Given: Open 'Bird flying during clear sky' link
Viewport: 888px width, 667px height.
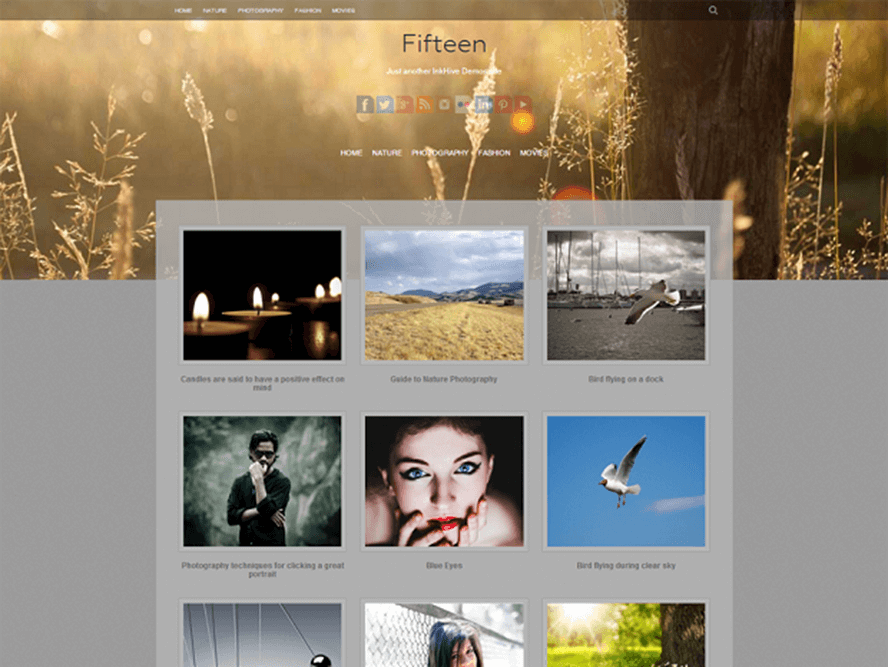Looking at the screenshot, I should pos(626,566).
